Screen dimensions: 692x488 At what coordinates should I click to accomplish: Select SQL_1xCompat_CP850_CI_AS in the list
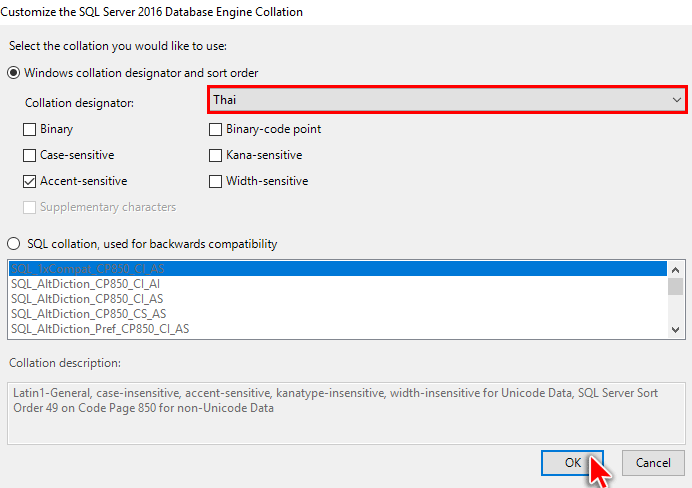tap(338, 269)
